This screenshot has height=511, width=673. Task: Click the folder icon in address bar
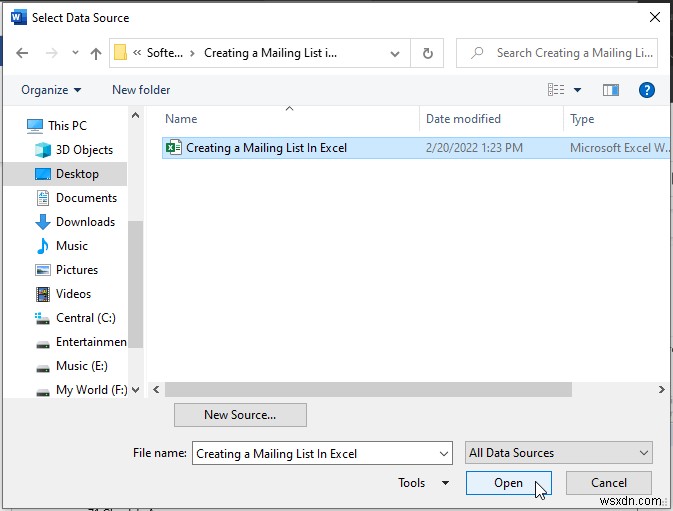[121, 53]
